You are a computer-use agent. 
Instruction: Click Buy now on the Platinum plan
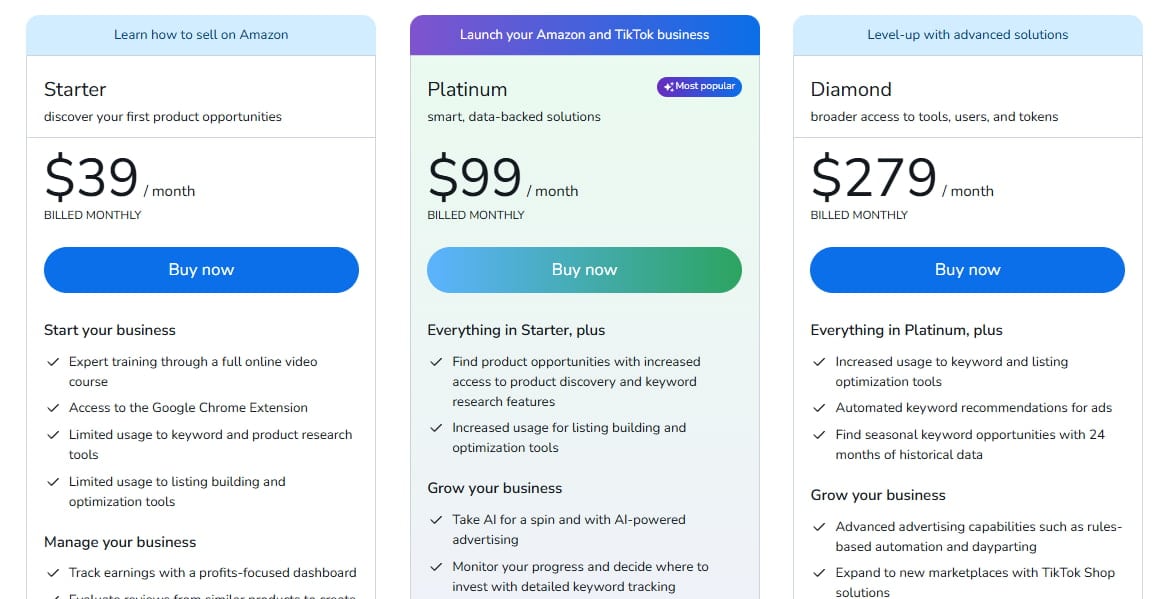pyautogui.click(x=584, y=269)
